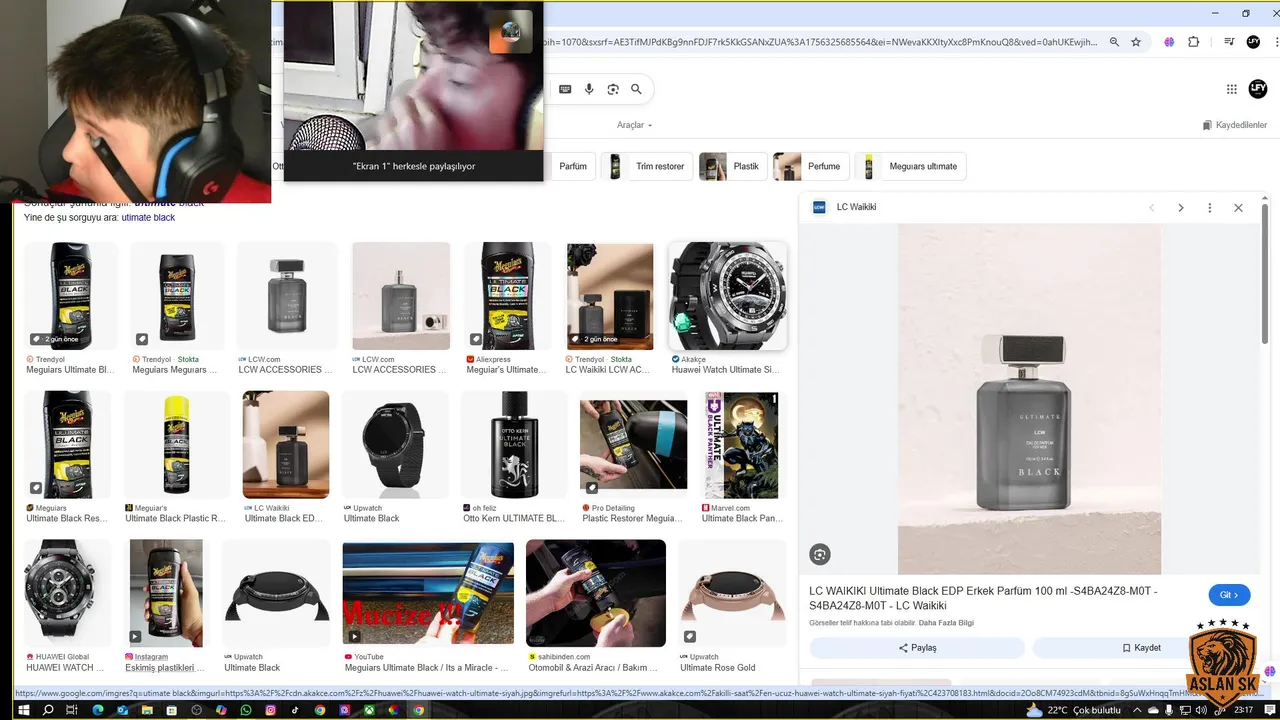The height and width of the screenshot is (720, 1280).
Task: Open Kaydedilenler saved items
Action: click(1234, 125)
